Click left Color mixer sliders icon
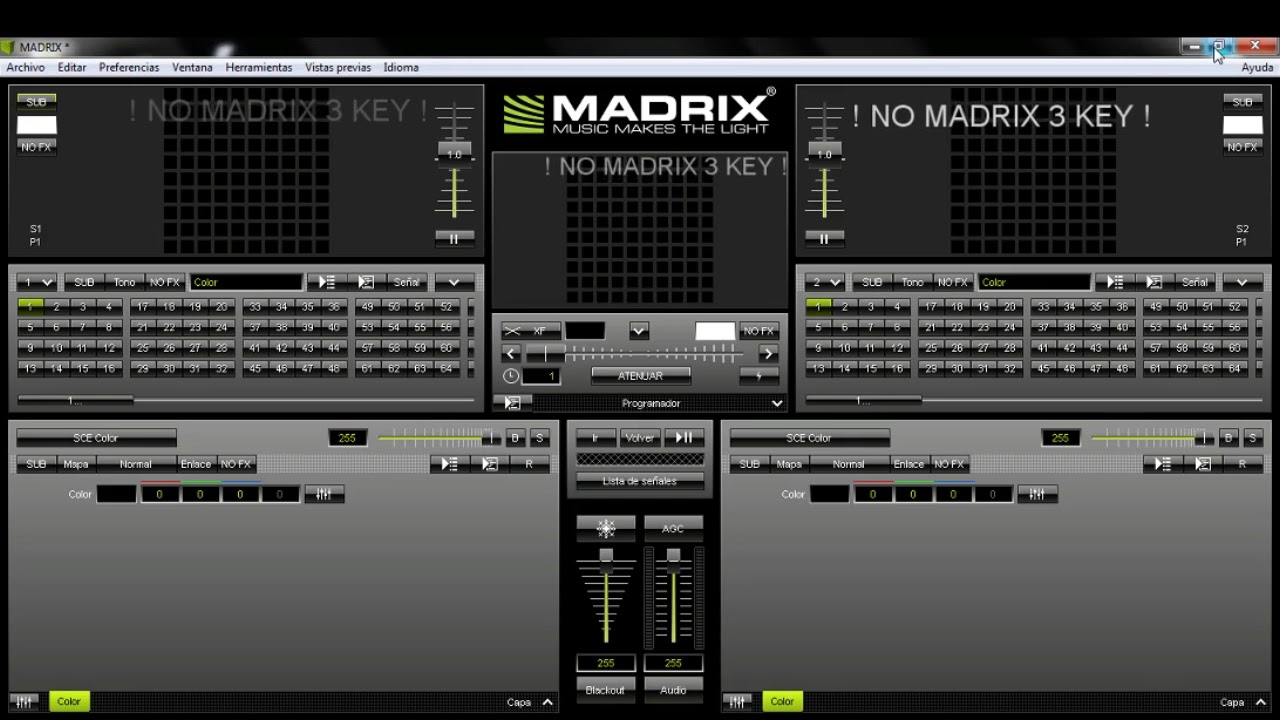Image resolution: width=1280 pixels, height=720 pixels. pos(324,494)
